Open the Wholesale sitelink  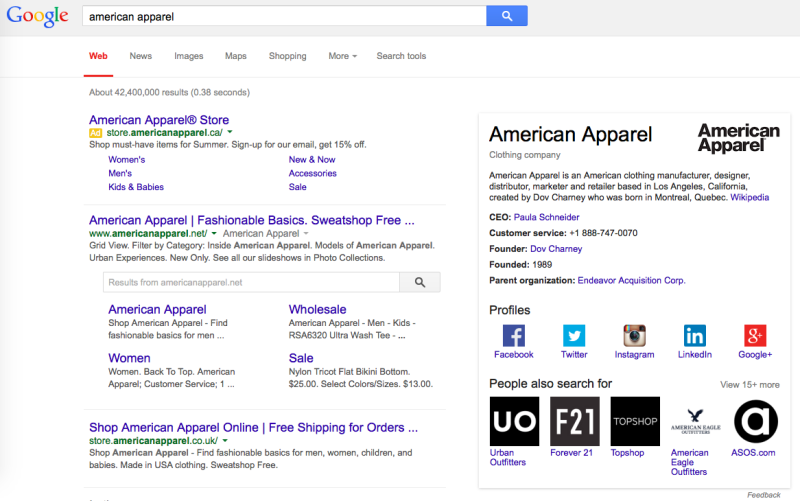pos(317,310)
